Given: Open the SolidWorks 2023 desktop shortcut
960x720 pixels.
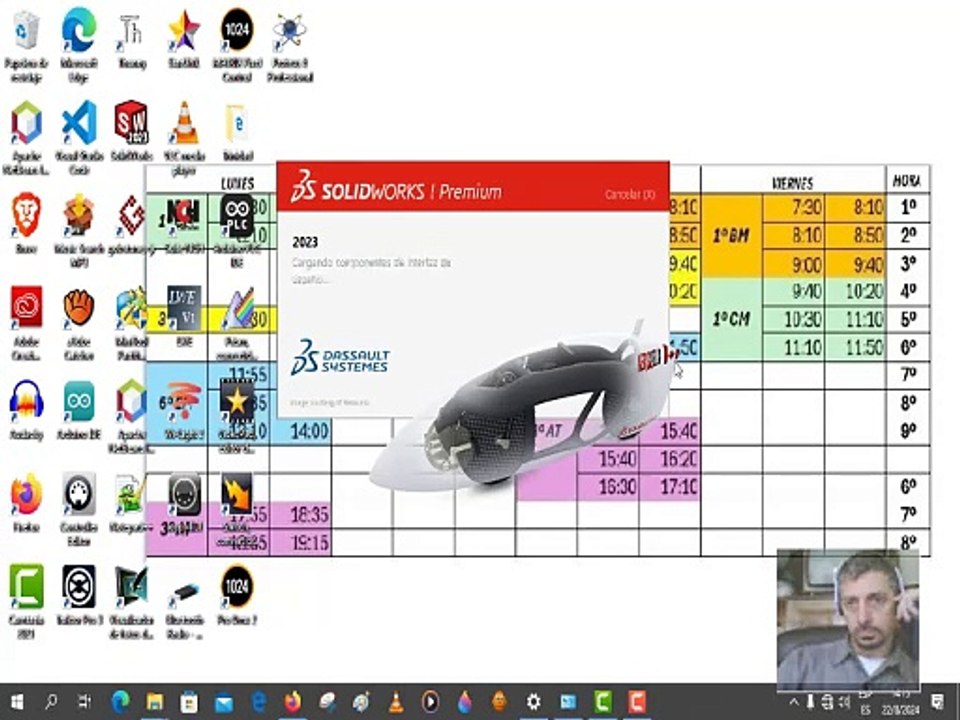Looking at the screenshot, I should (131, 123).
